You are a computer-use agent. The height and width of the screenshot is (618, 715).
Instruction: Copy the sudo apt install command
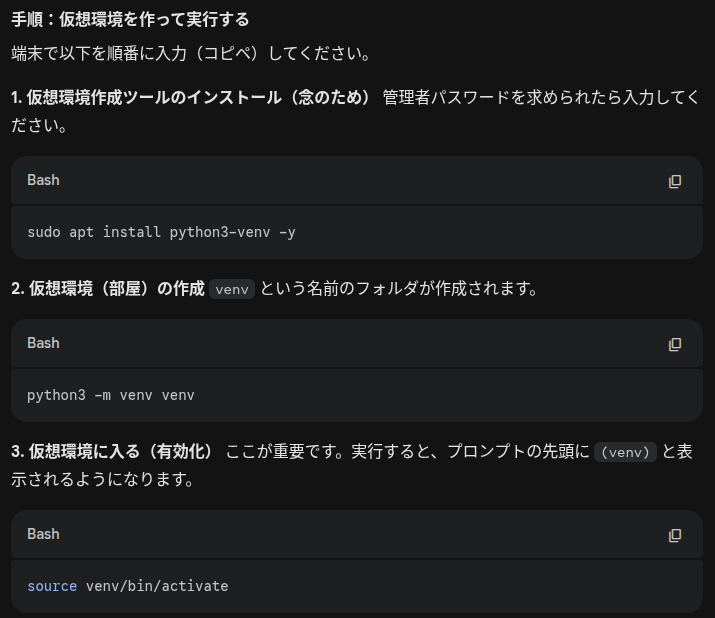(675, 181)
